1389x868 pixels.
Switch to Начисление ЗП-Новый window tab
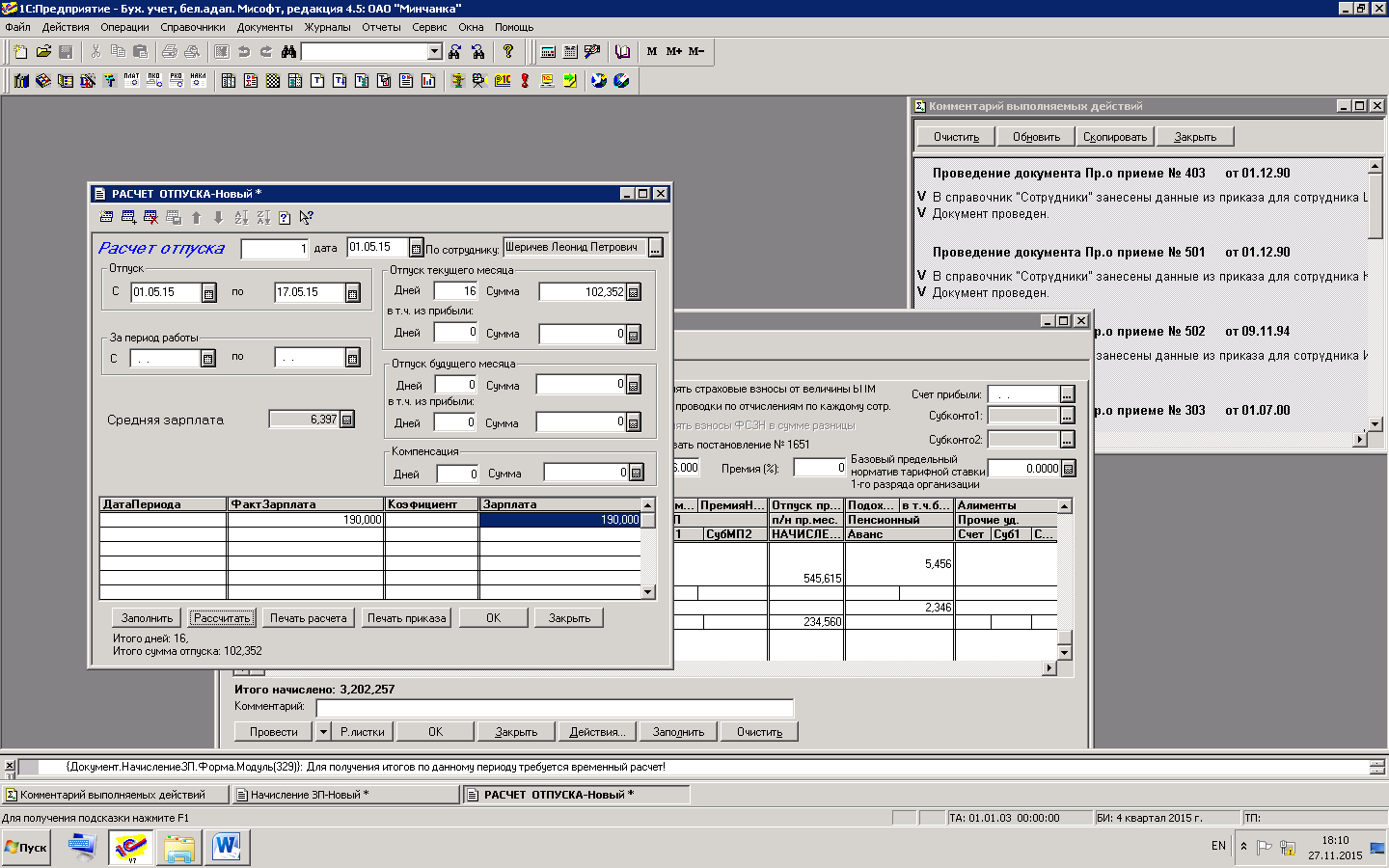coord(345,795)
